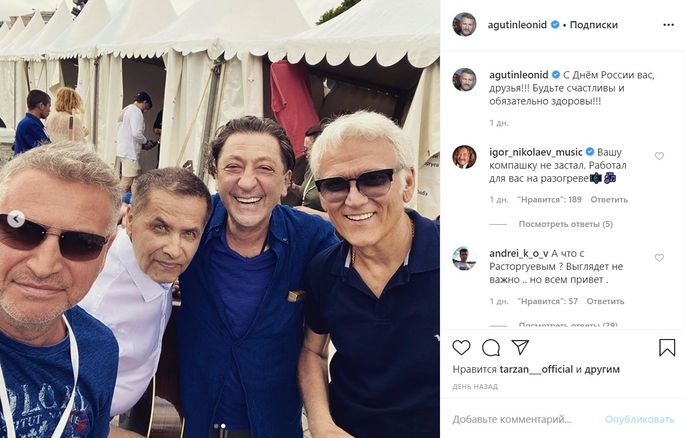Expand replies under igor_nikolaev_music's comment (5)
Image resolution: width=685 pixels, height=438 pixels.
pos(566,224)
